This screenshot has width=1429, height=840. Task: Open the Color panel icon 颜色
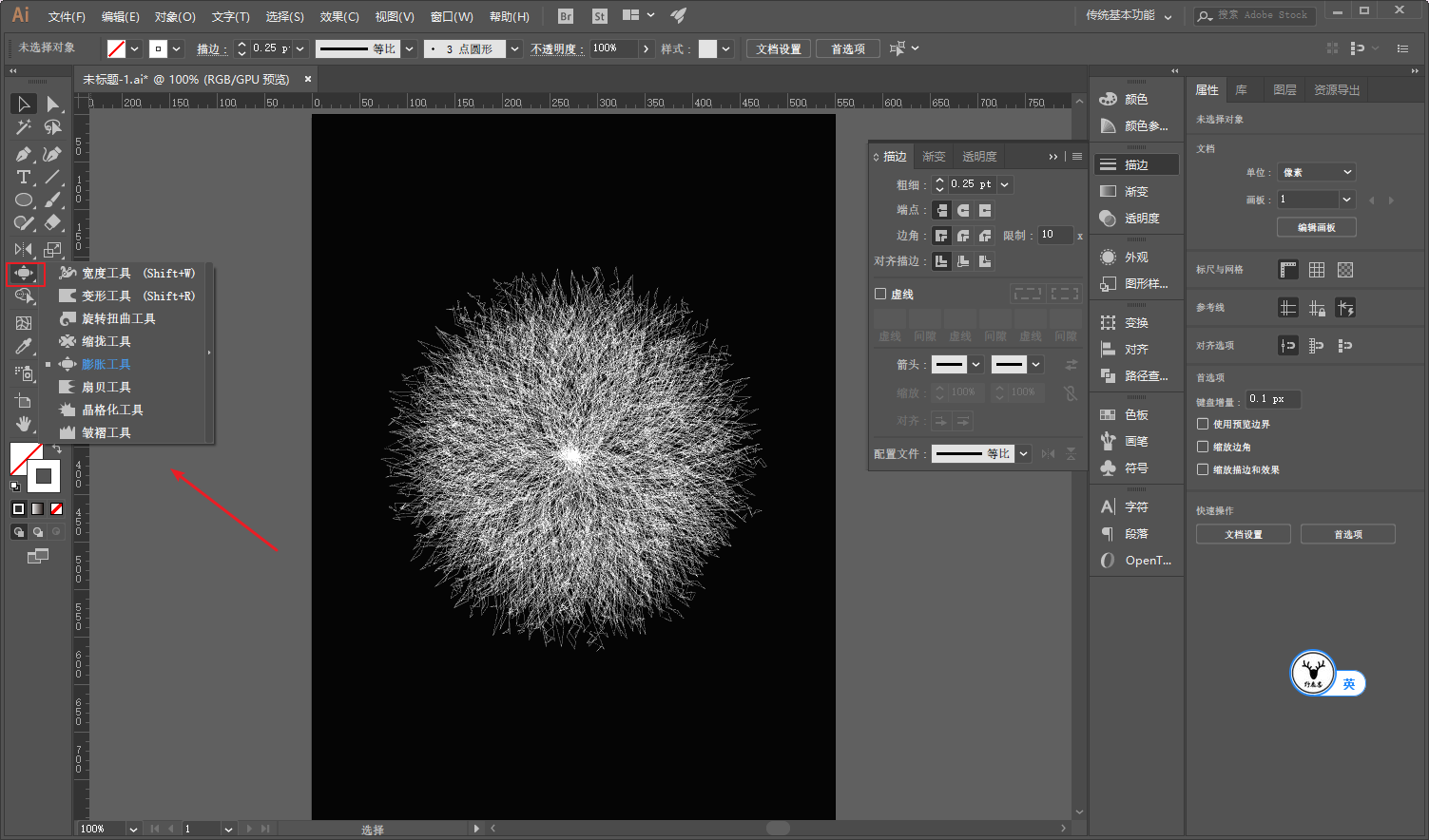(1135, 99)
